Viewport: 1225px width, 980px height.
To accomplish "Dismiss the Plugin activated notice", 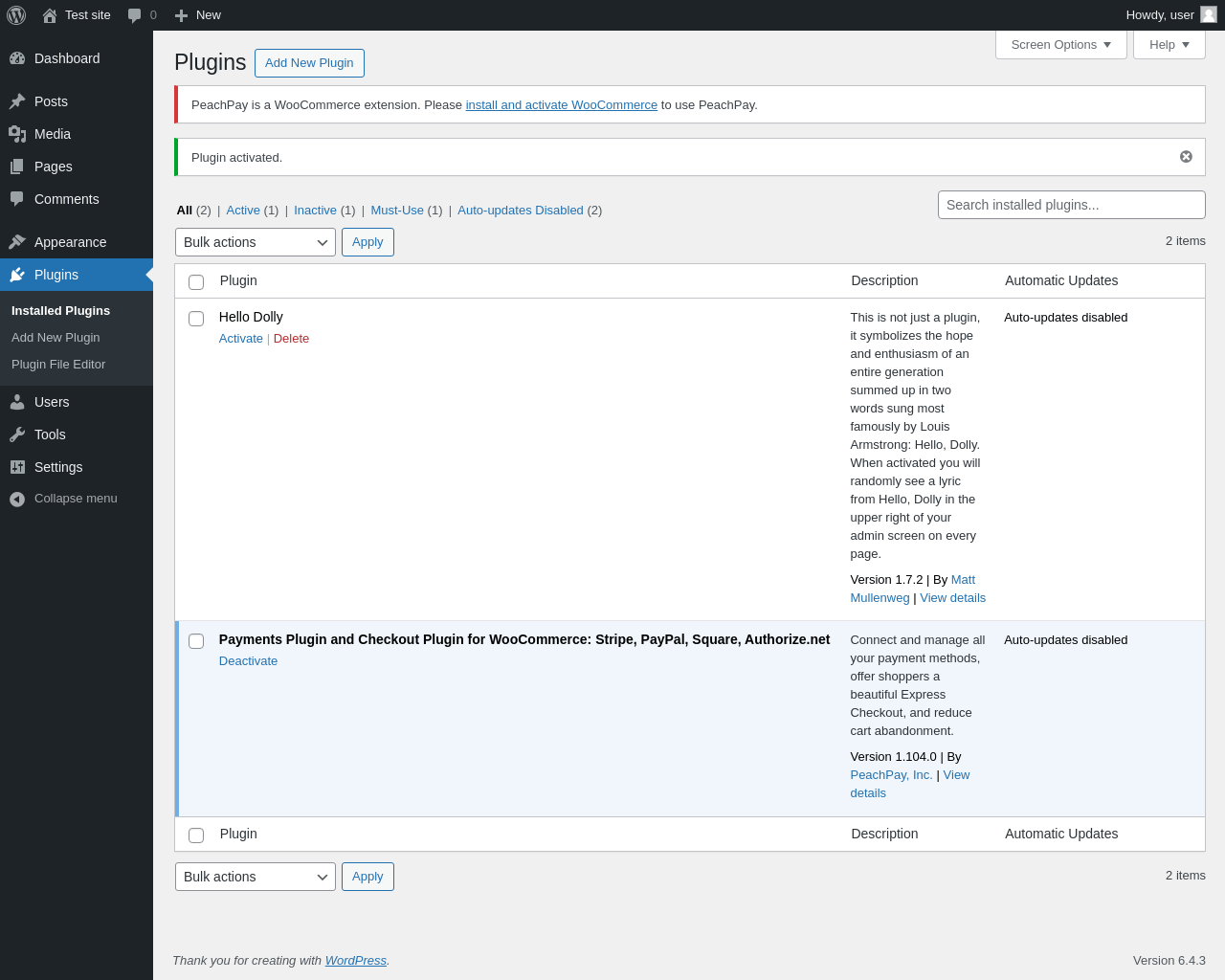I will click(1186, 157).
